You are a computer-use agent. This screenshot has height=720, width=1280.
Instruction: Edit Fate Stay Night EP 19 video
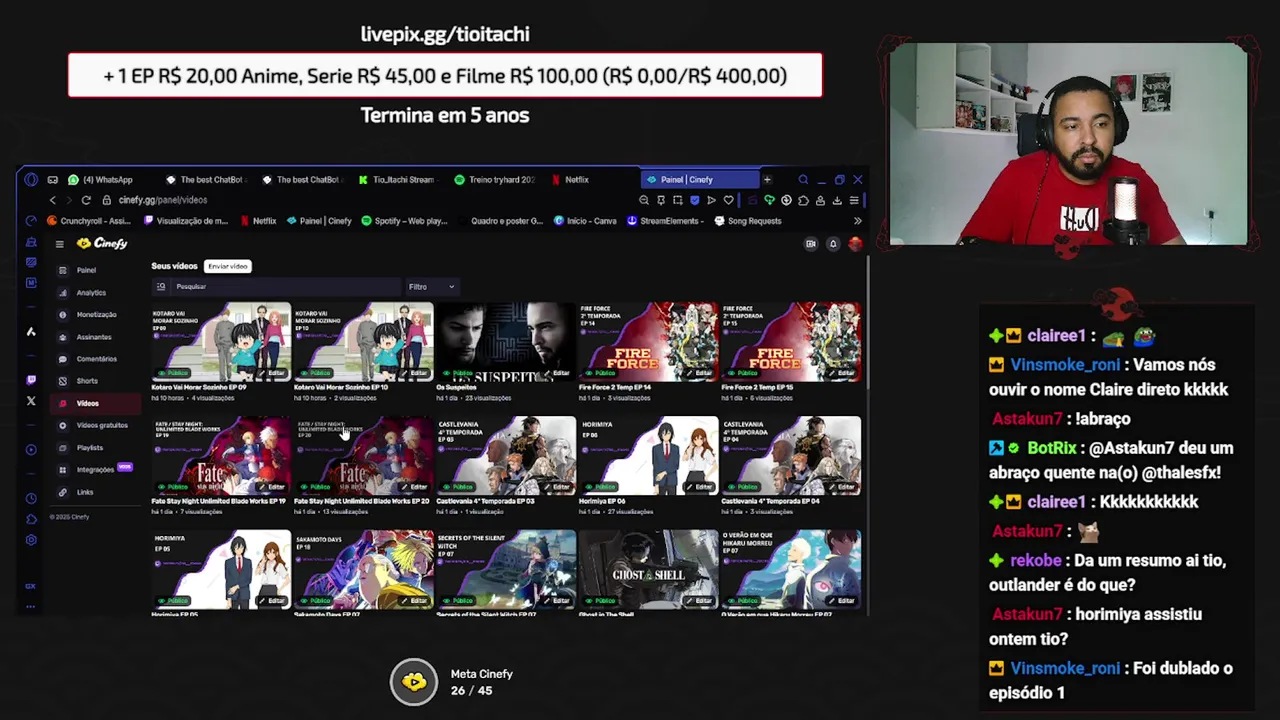272,487
